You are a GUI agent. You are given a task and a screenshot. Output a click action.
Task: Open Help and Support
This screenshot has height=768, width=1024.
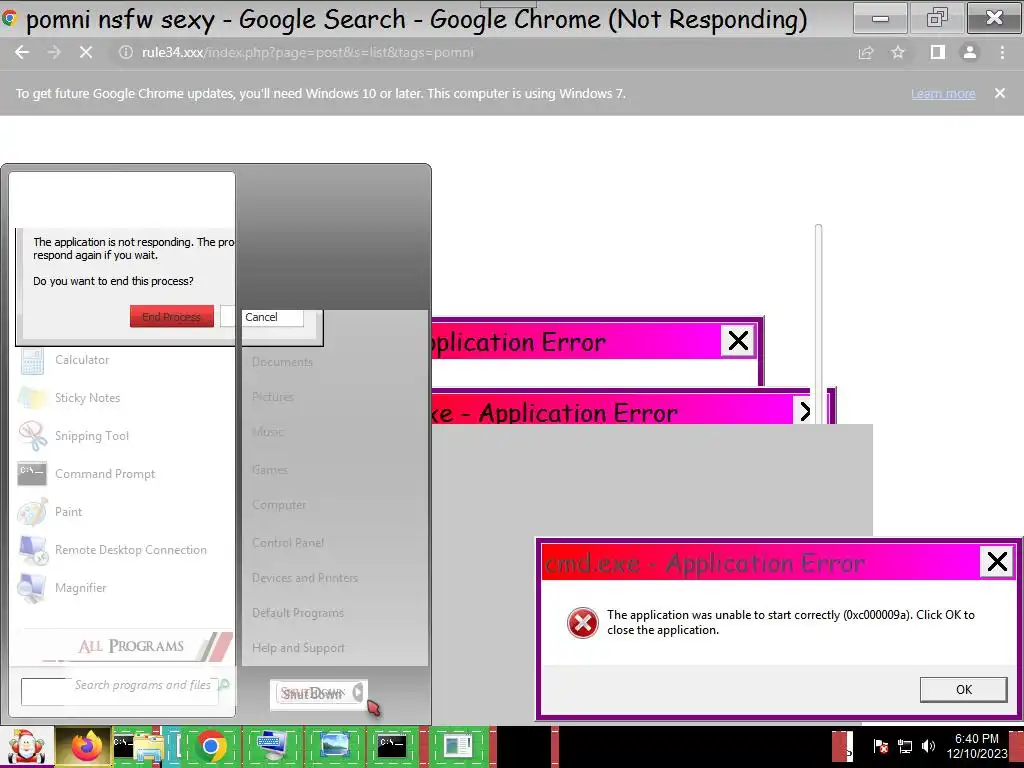(x=298, y=648)
